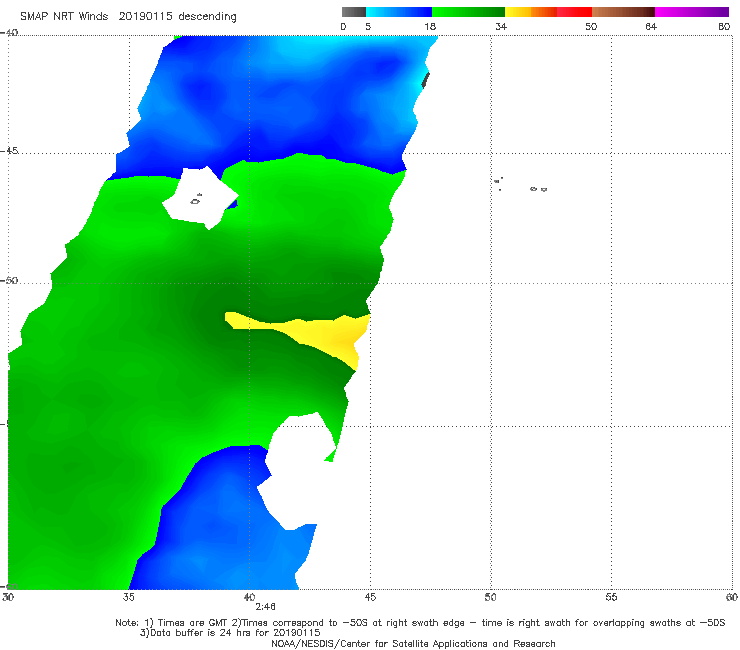Click the longitude axis label "30"

(8, 597)
